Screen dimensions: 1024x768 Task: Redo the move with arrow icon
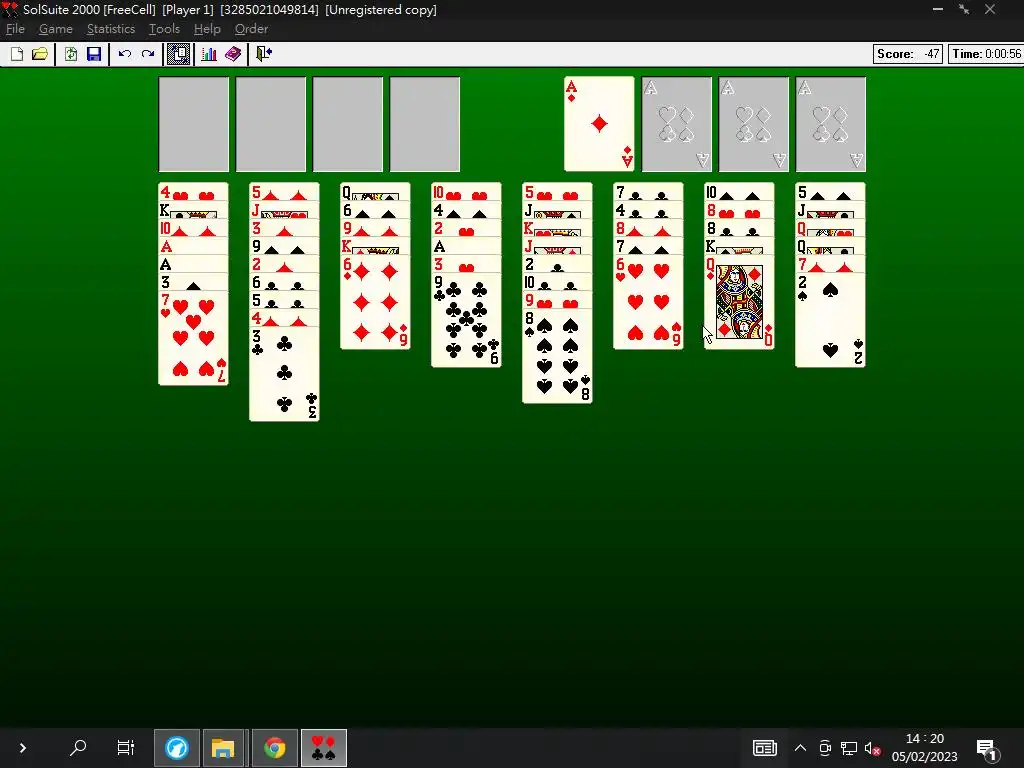click(148, 54)
